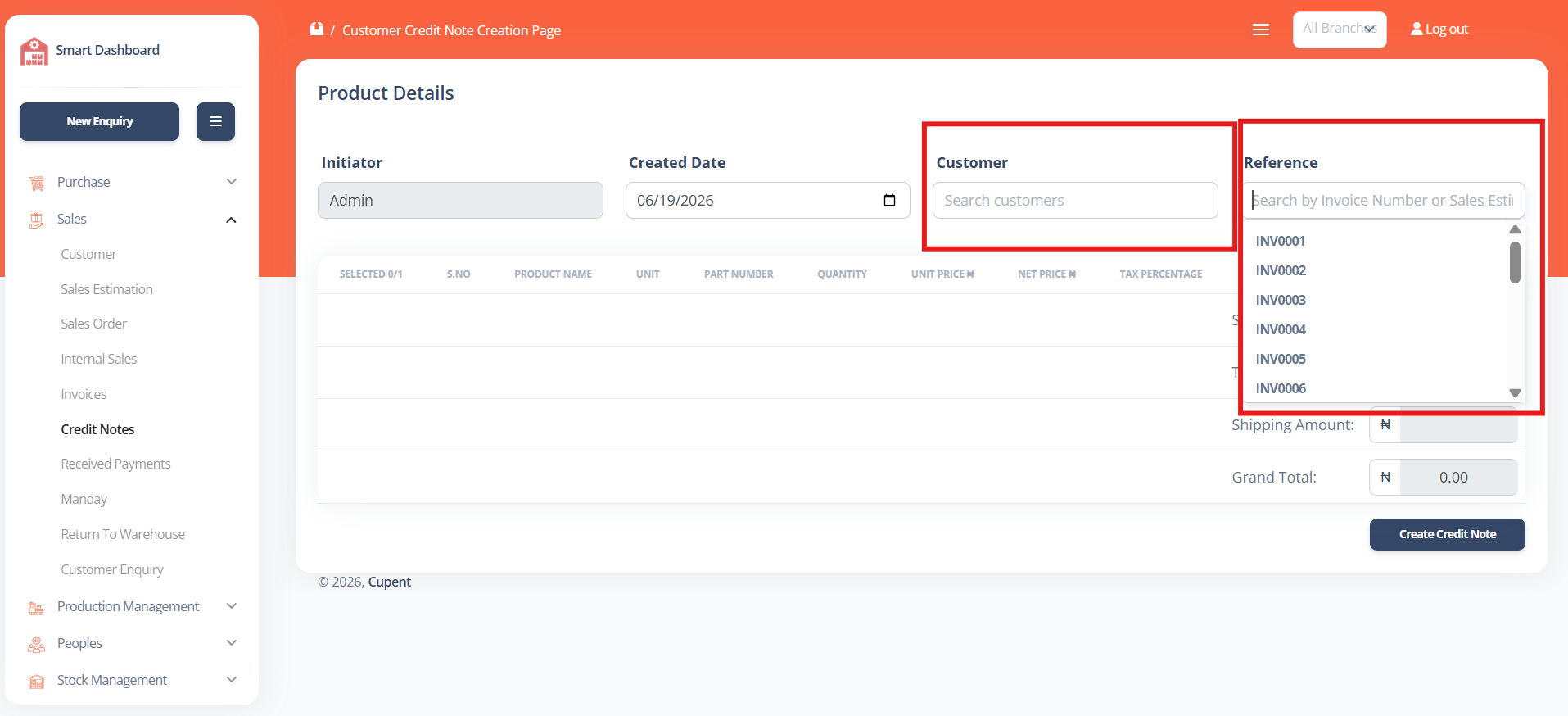Click the Created Date field
Image resolution: width=1568 pixels, height=716 pixels.
[767, 200]
